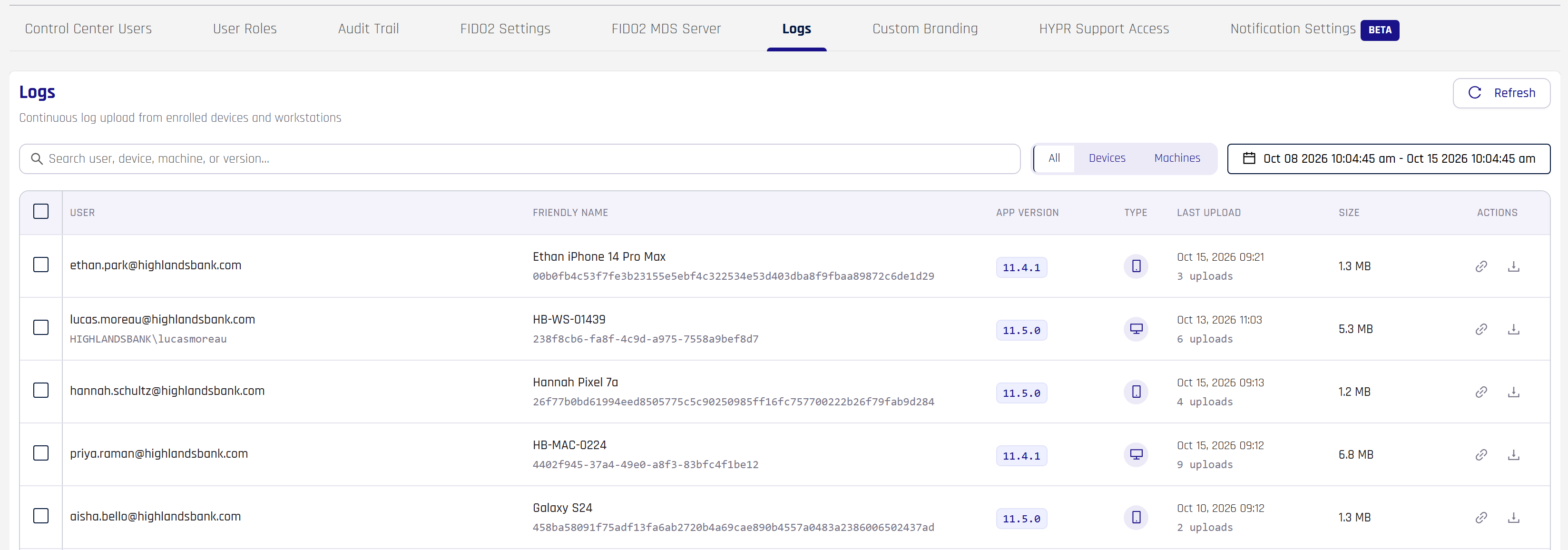
Task: Check the hannah.schultz row checkbox
Action: click(41, 390)
